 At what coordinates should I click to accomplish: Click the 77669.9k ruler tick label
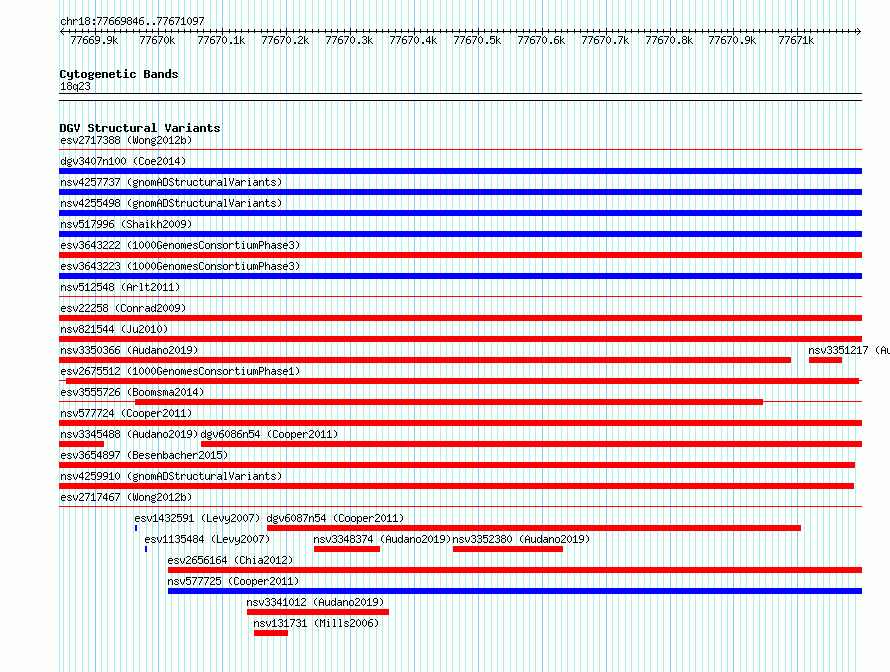(x=94, y=40)
